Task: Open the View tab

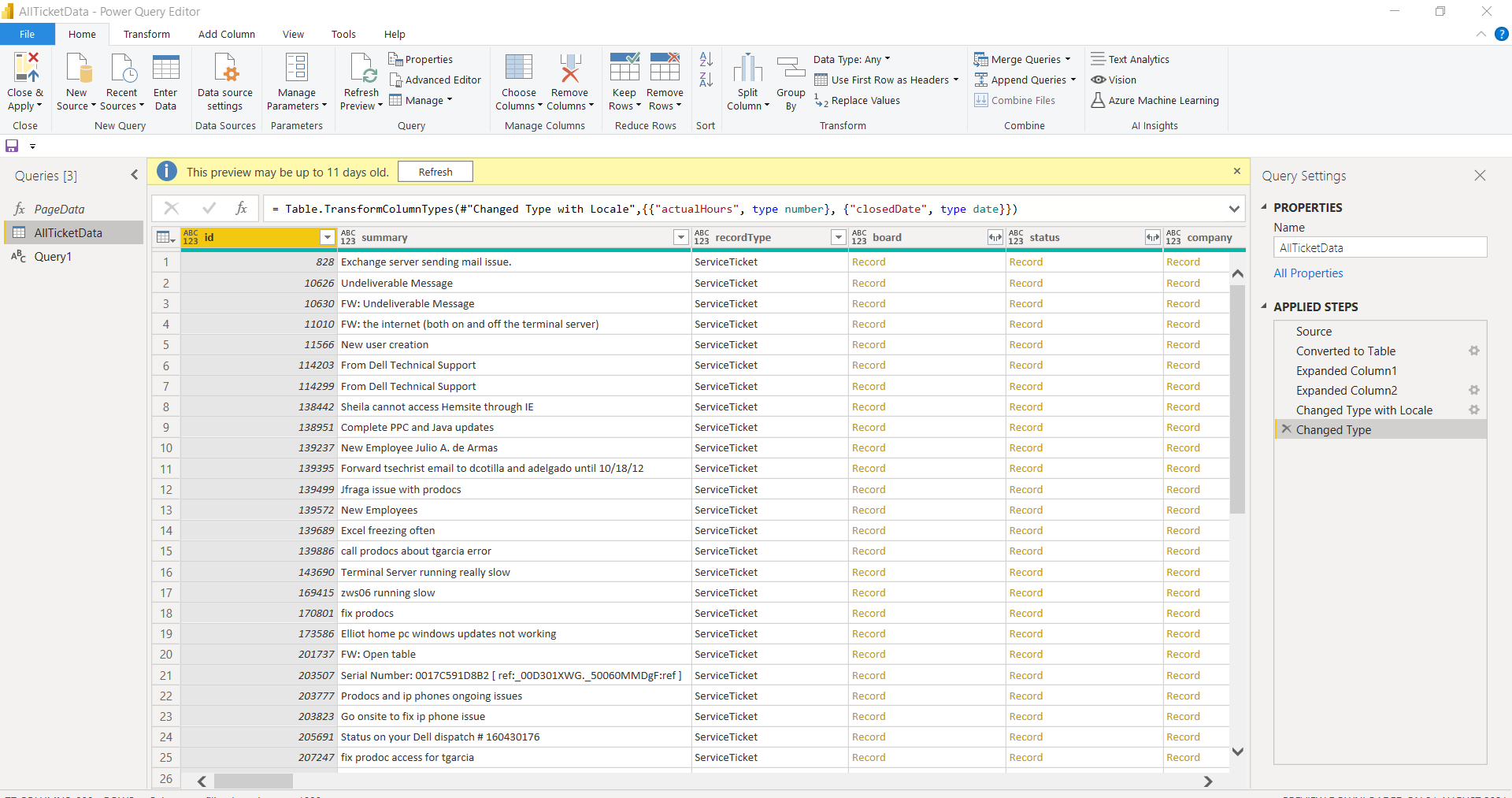Action: click(293, 34)
